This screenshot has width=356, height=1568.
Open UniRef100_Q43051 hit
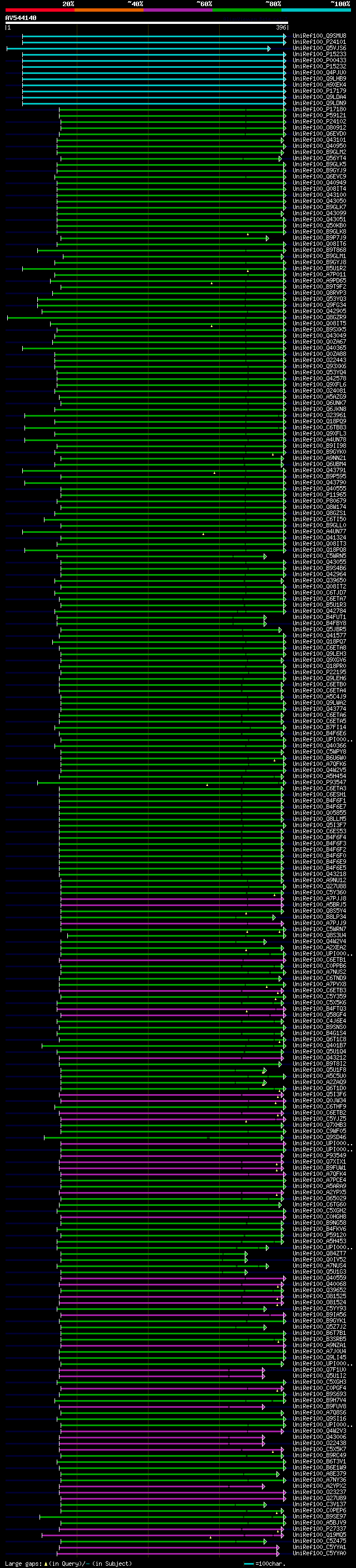click(319, 220)
